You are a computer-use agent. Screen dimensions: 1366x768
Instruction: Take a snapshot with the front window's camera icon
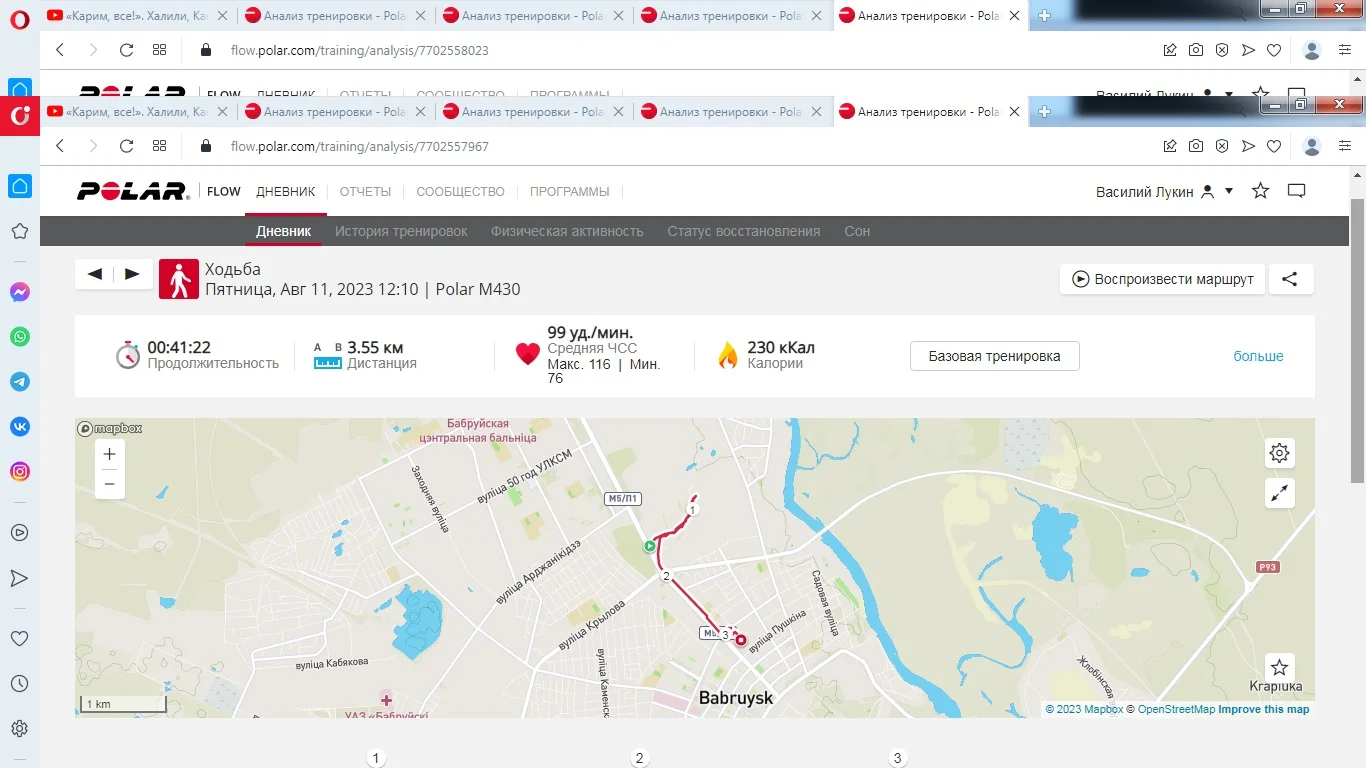pos(1196,146)
